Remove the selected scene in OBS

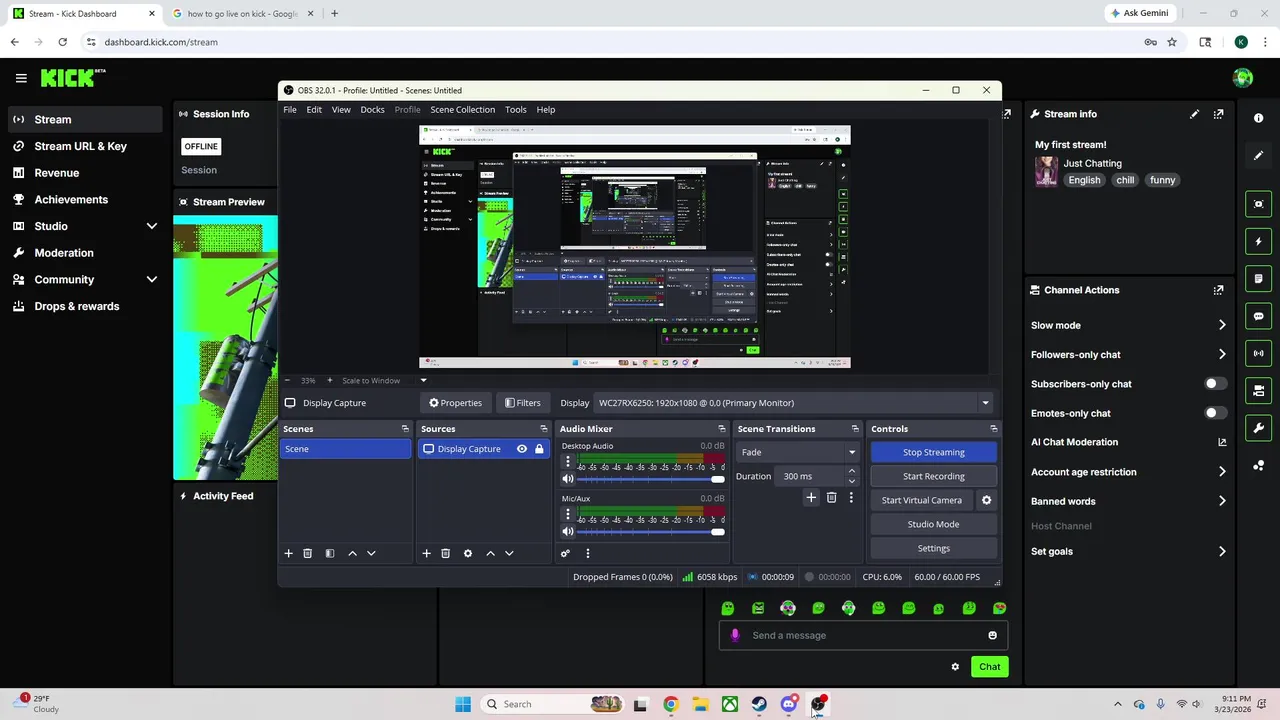pyautogui.click(x=307, y=553)
